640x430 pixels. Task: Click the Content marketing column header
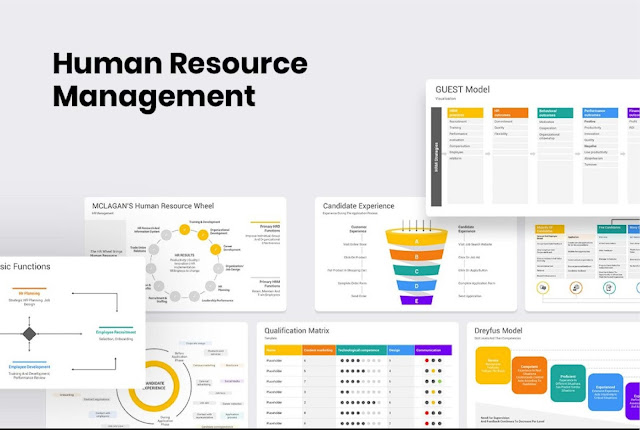click(319, 350)
